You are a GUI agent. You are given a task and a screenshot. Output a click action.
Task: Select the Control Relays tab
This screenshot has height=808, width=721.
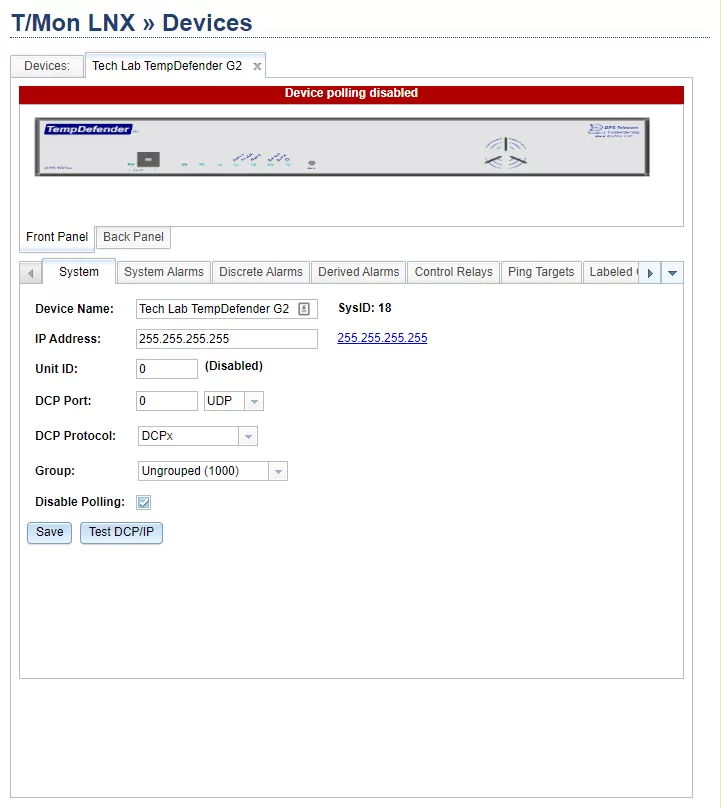point(453,272)
